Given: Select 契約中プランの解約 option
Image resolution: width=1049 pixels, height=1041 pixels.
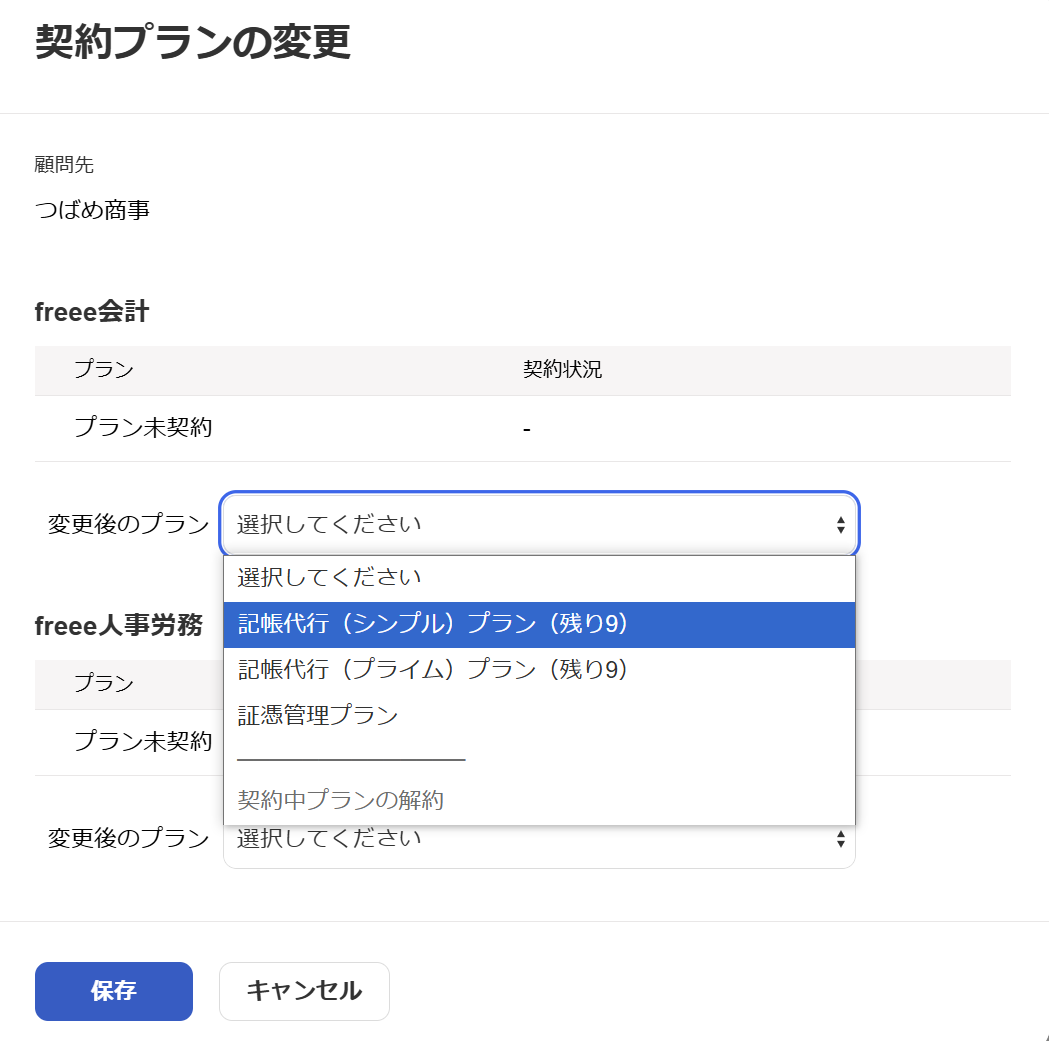Looking at the screenshot, I should 539,800.
